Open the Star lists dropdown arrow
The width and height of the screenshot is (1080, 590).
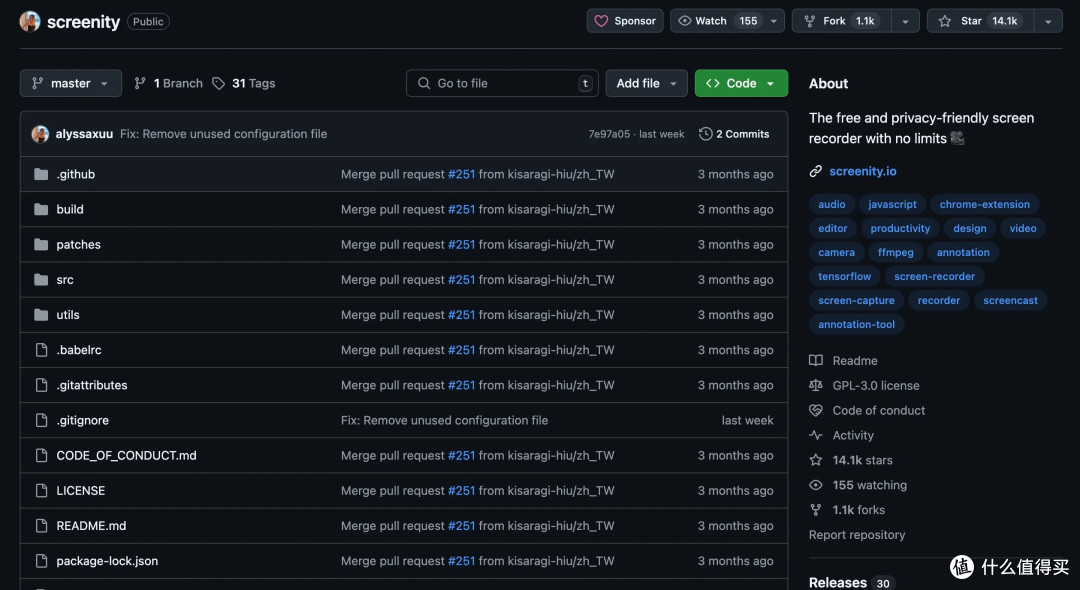click(x=1048, y=21)
